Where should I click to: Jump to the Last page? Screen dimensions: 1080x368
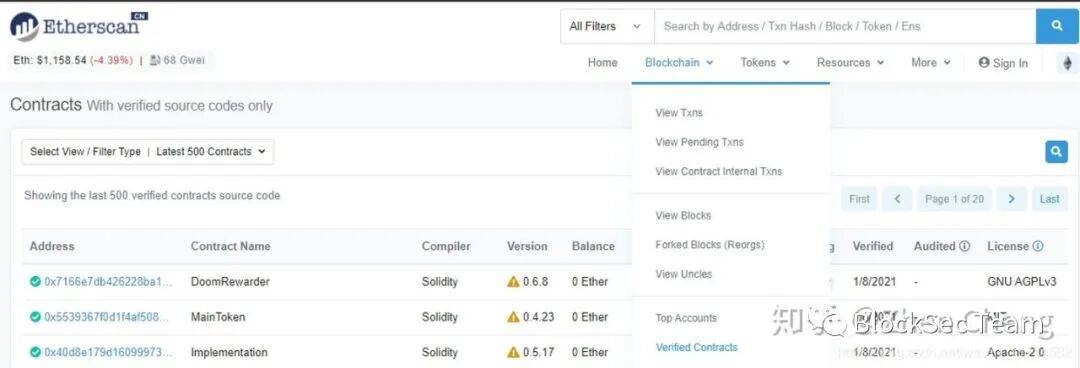1050,199
